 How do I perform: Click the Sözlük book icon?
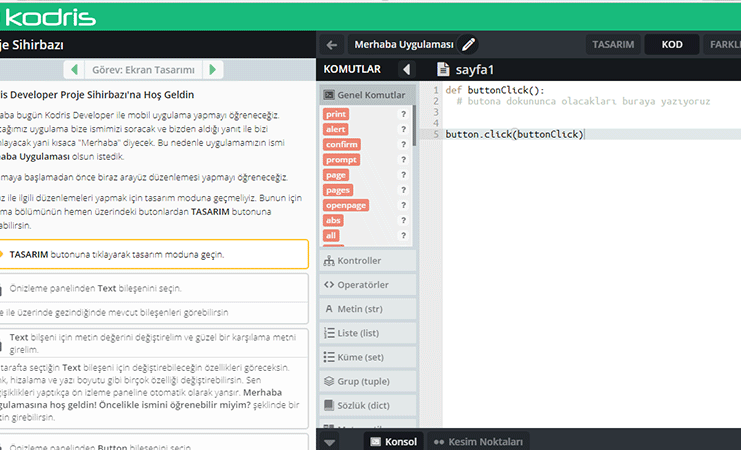(329, 405)
